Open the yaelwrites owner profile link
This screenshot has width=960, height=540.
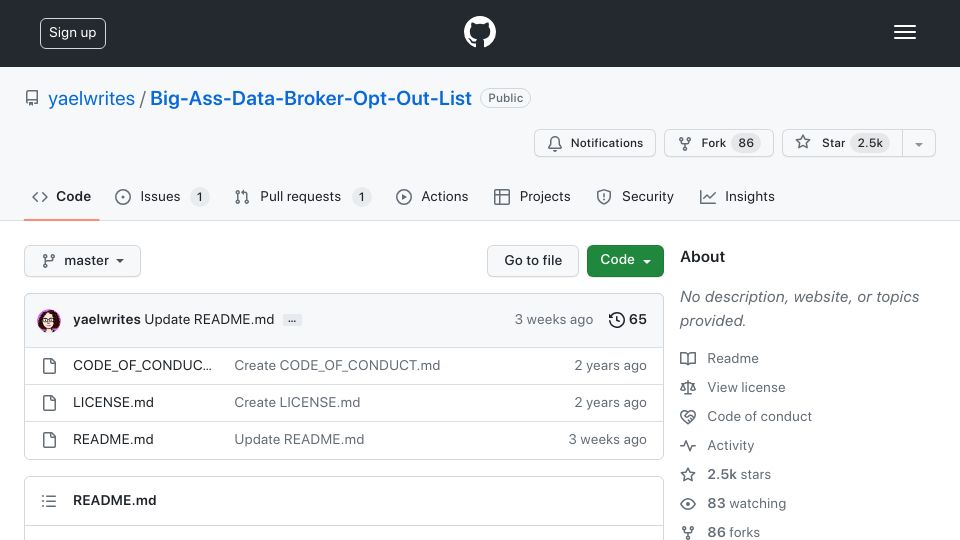(x=91, y=99)
